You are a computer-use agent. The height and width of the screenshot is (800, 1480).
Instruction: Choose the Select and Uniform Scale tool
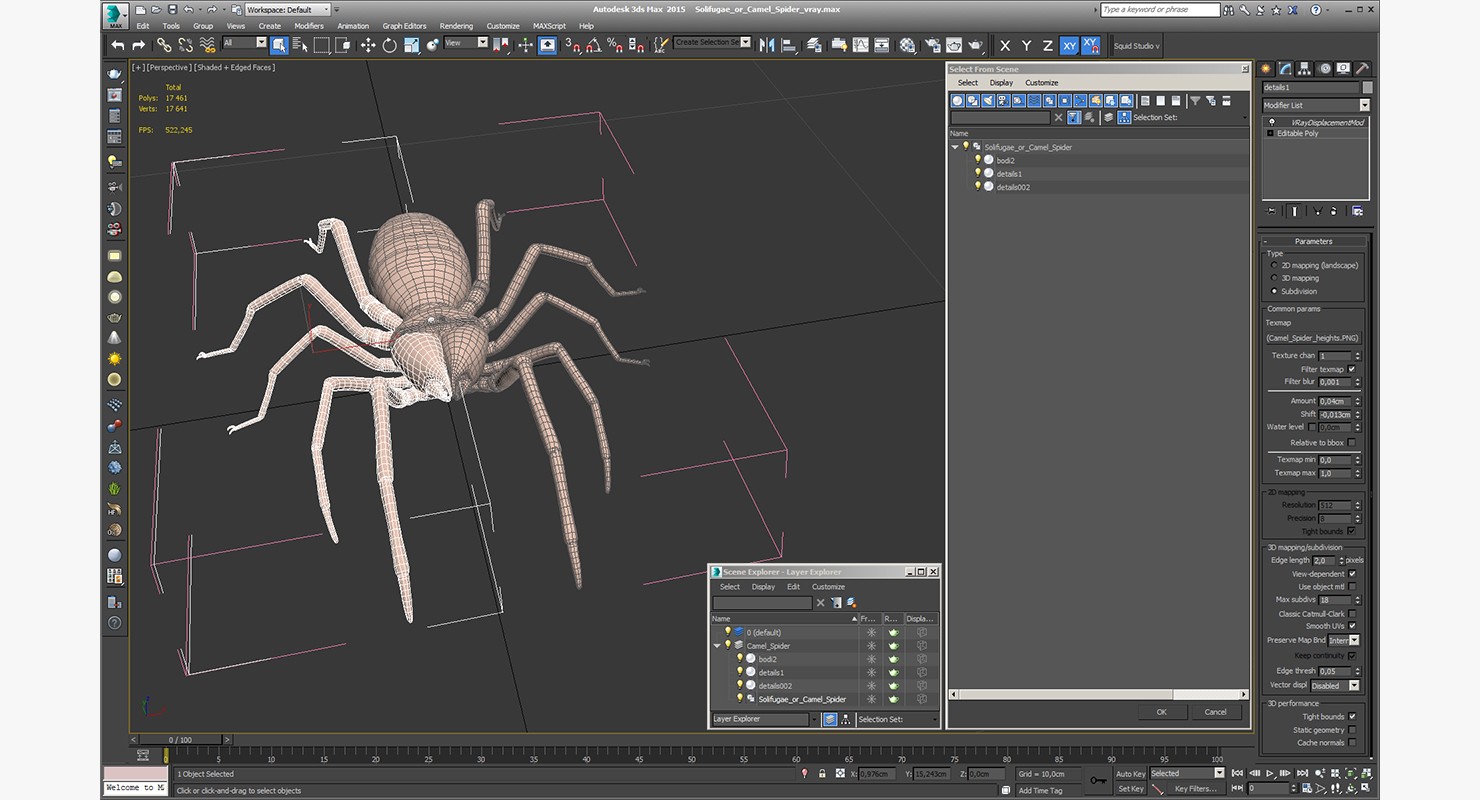point(410,45)
